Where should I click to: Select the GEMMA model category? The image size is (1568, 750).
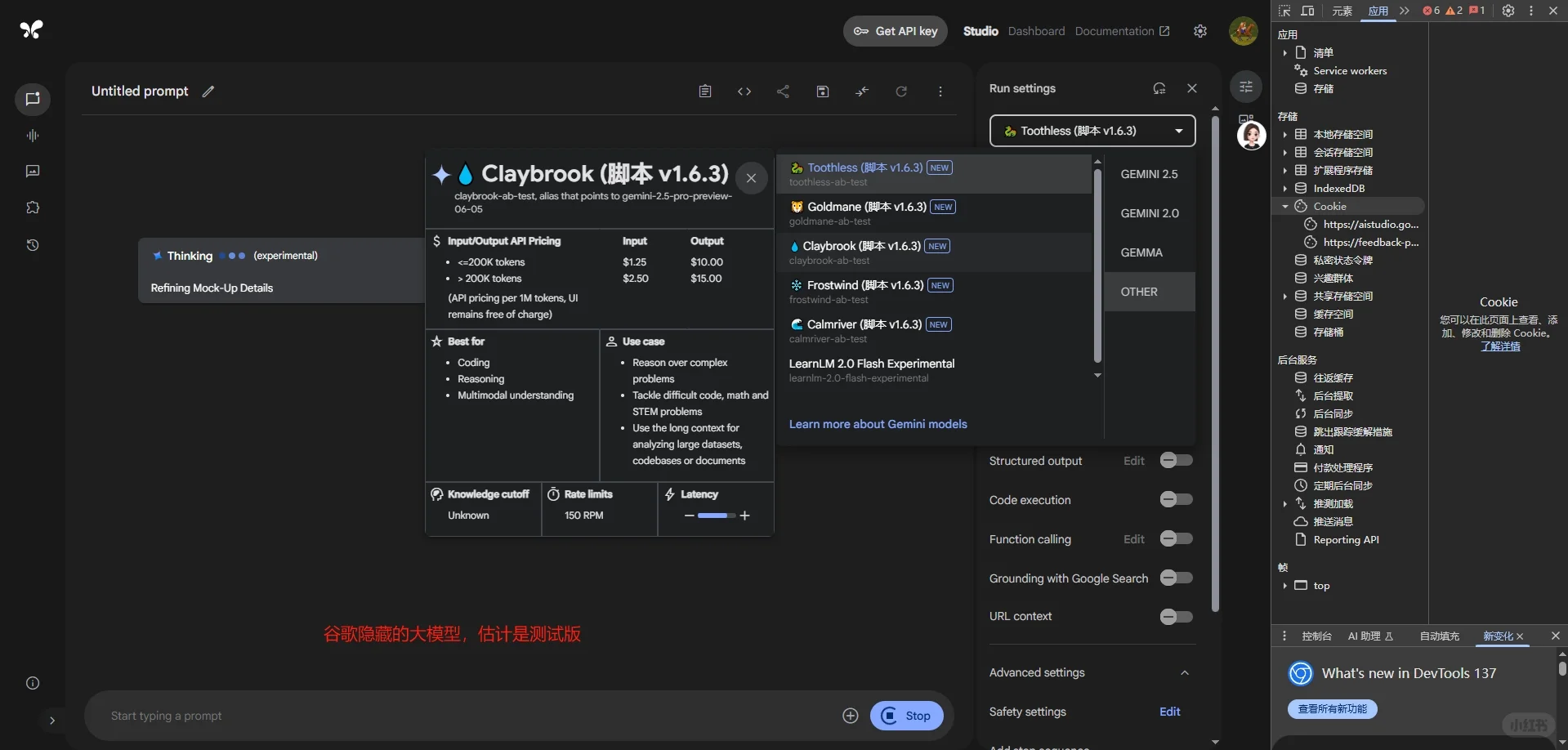point(1150,252)
